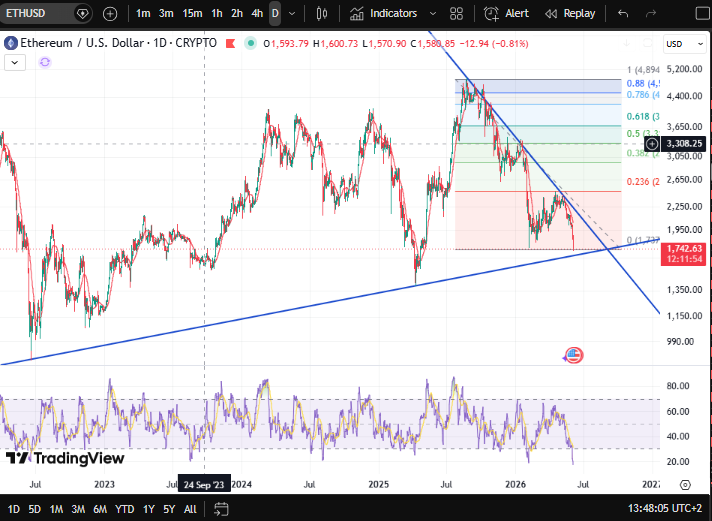Screen dimensions: 712x521
Task: Click the red flag icon in legend
Action: (x=231, y=44)
